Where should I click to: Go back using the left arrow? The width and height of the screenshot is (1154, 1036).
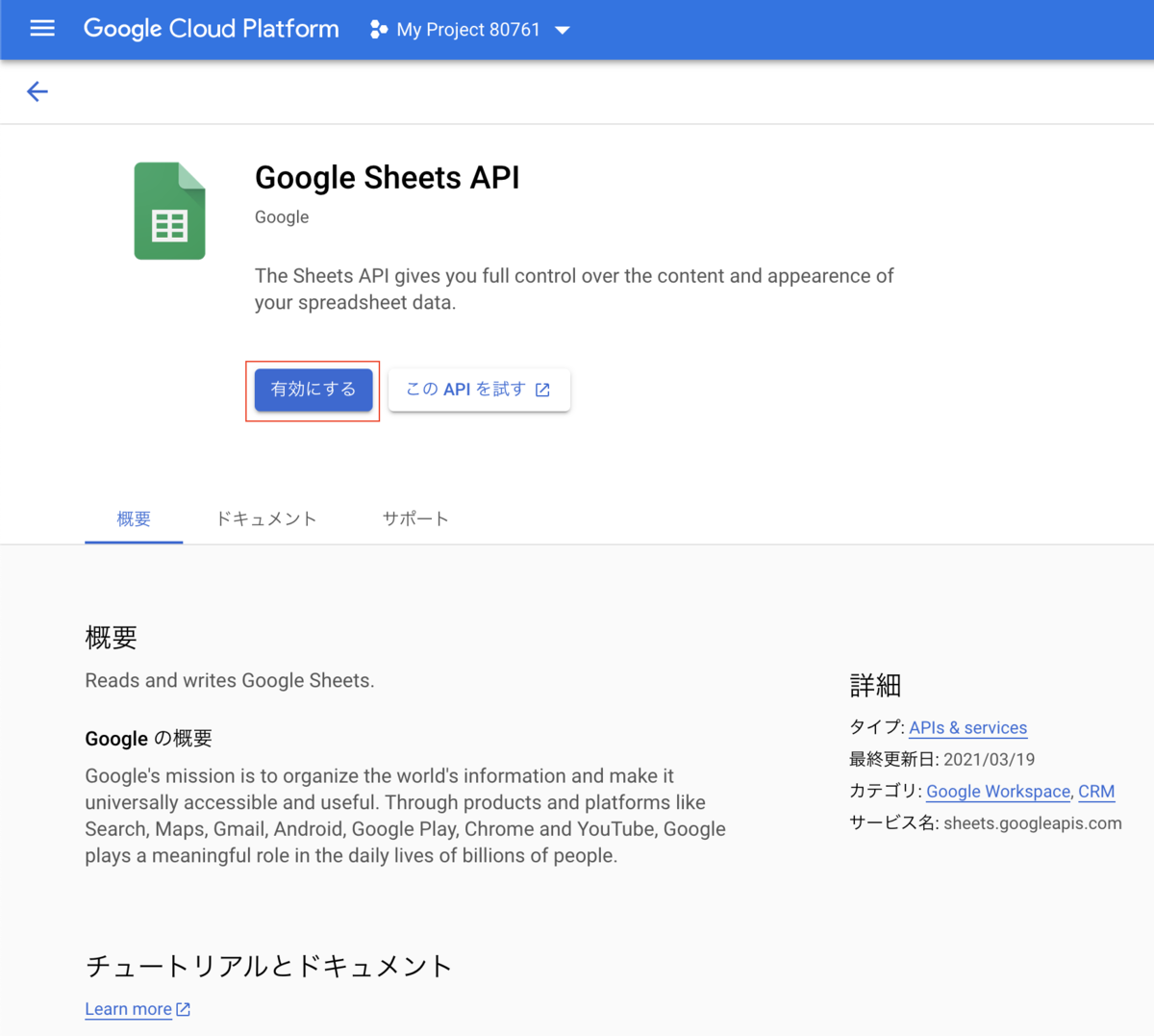point(38,91)
